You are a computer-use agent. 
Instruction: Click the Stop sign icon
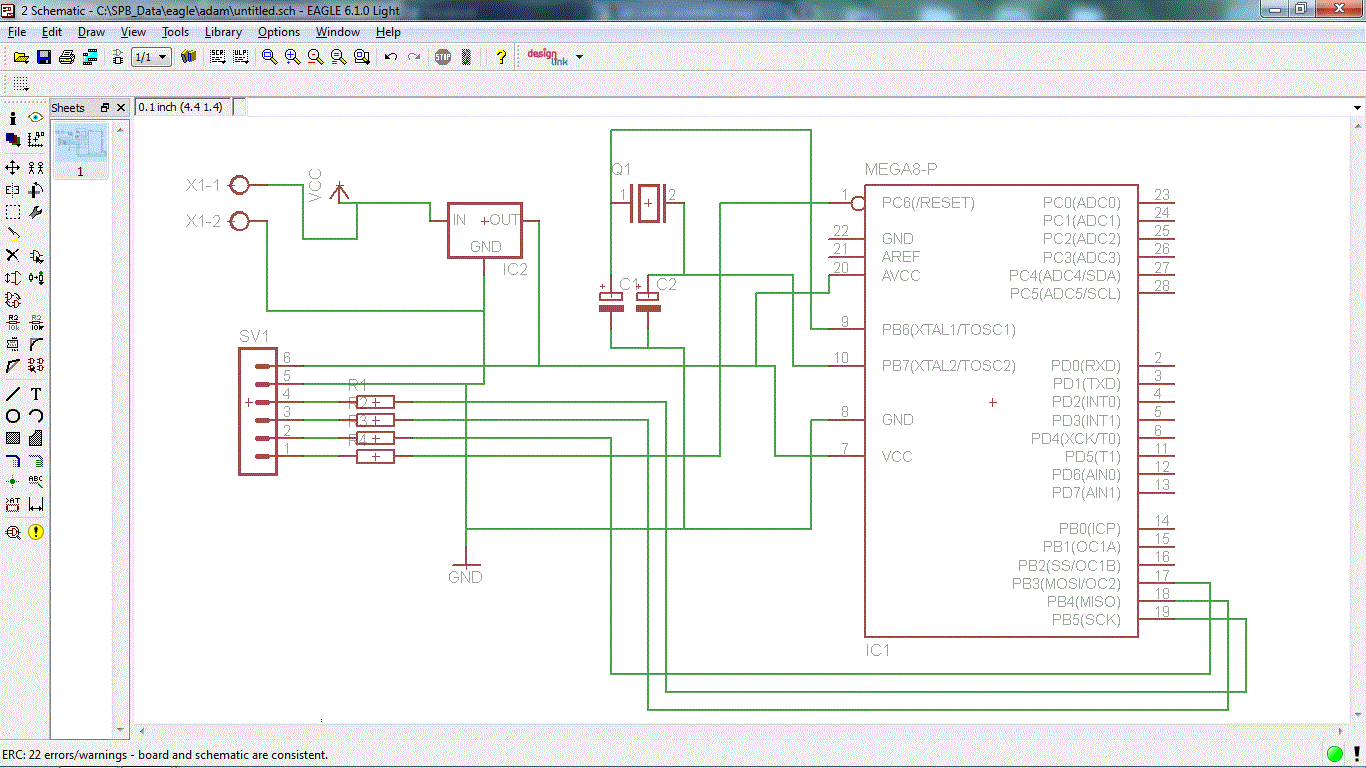click(x=443, y=57)
